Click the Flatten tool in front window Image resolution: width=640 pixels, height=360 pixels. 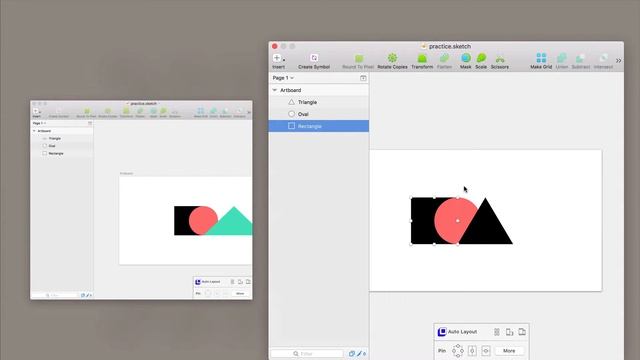[444, 61]
